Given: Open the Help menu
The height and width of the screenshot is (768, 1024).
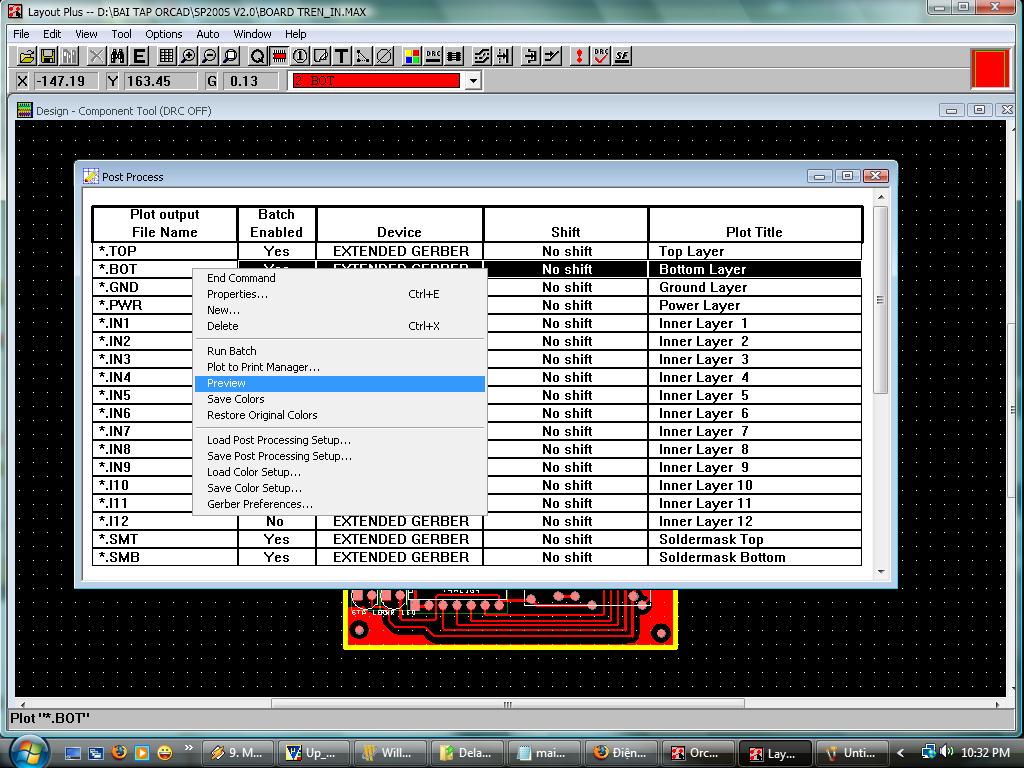Looking at the screenshot, I should tap(295, 34).
